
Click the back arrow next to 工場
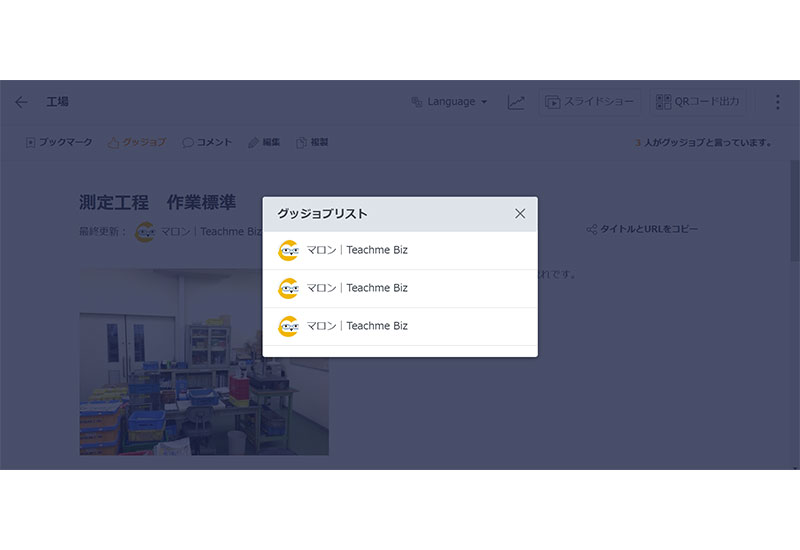[21, 102]
